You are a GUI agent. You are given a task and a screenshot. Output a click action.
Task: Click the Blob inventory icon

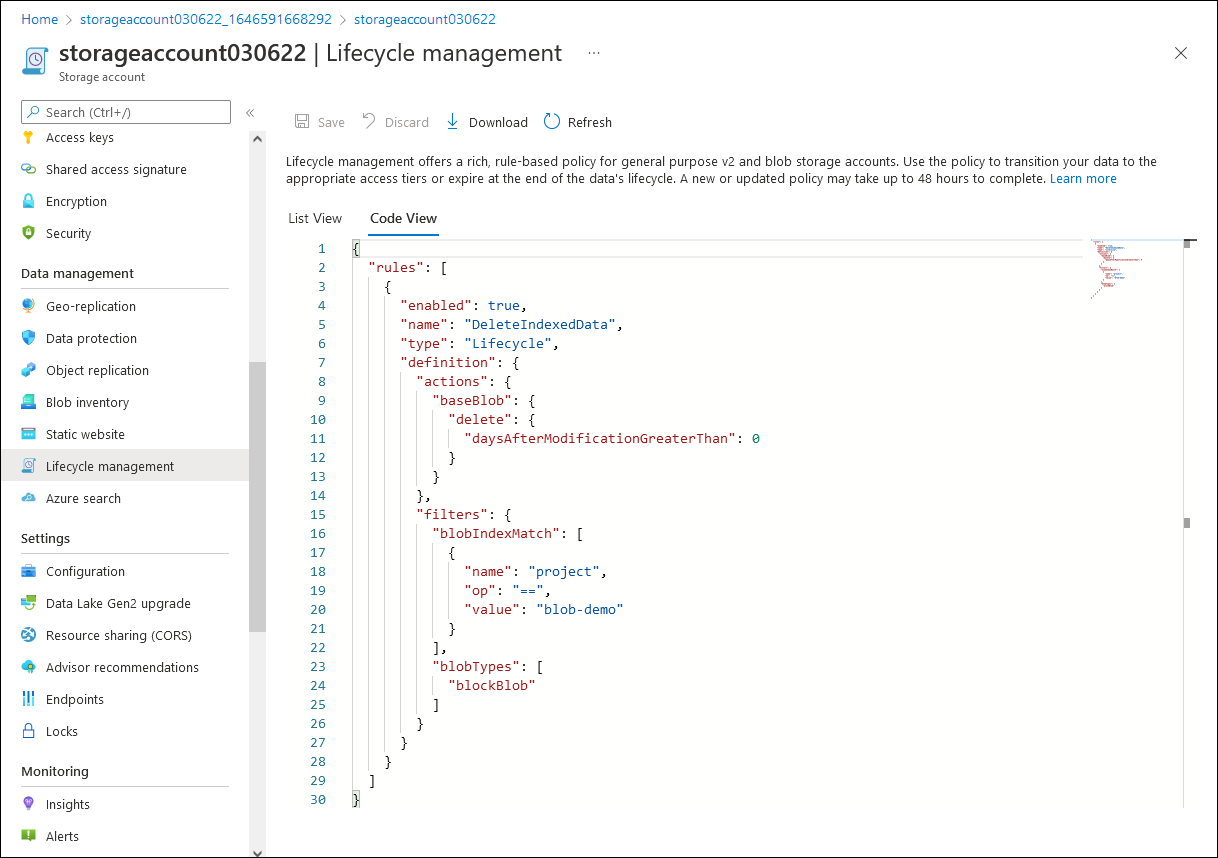(x=28, y=403)
